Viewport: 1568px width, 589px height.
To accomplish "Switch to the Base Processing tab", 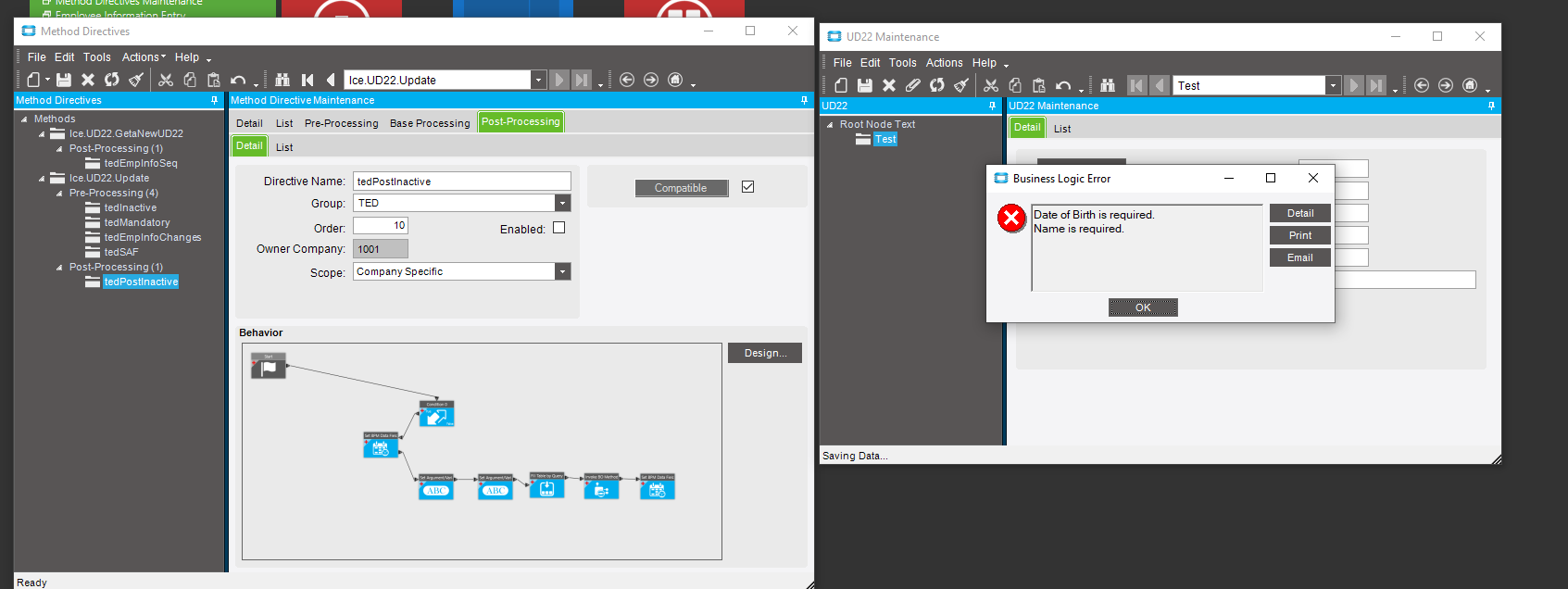I will coord(430,123).
